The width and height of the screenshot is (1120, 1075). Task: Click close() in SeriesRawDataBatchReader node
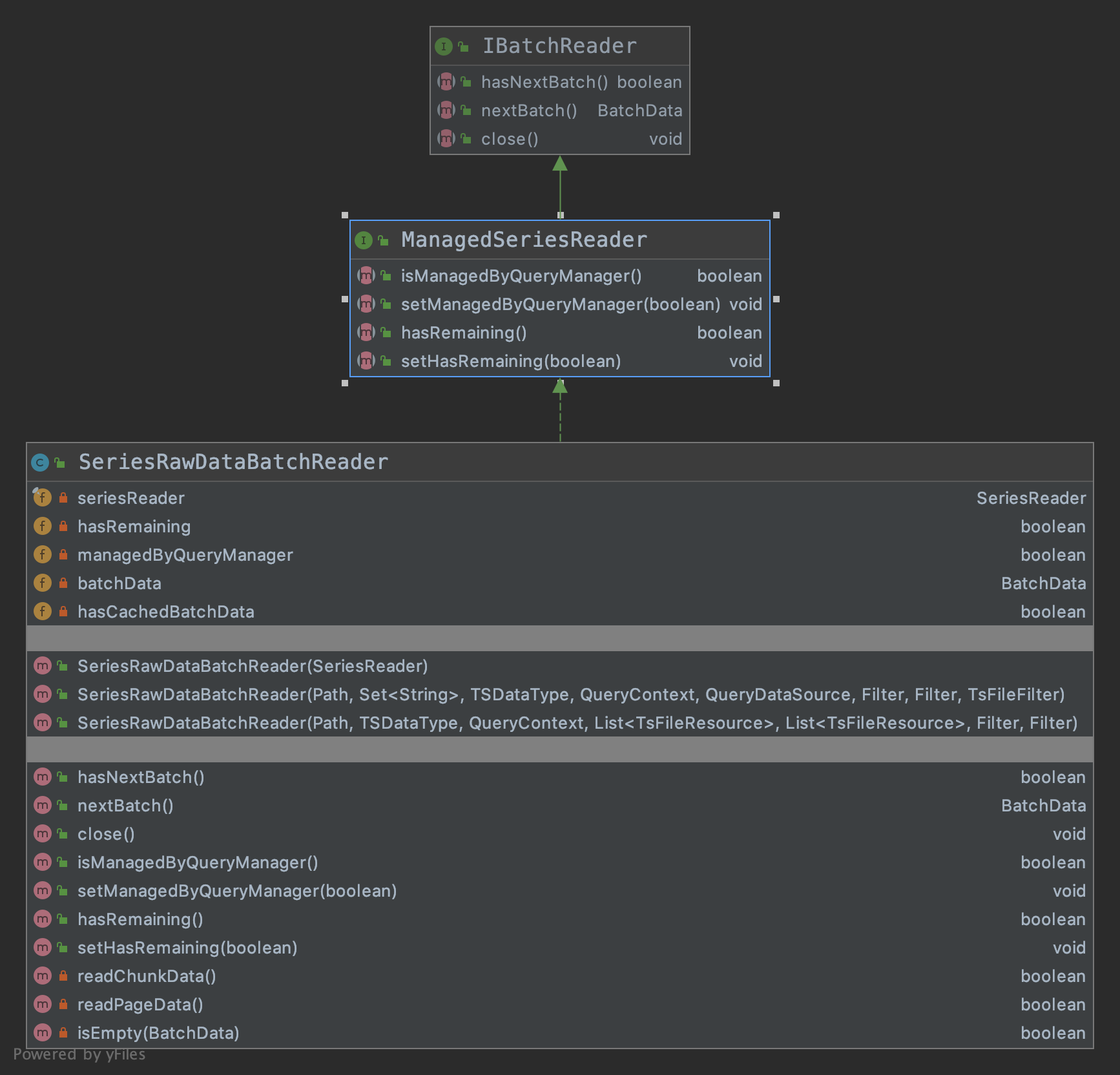coord(106,834)
